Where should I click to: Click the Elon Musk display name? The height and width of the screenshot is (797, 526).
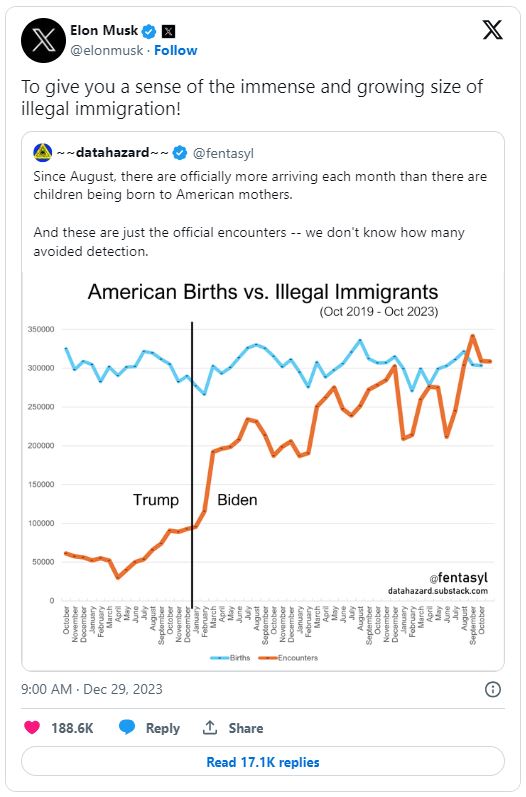click(104, 30)
